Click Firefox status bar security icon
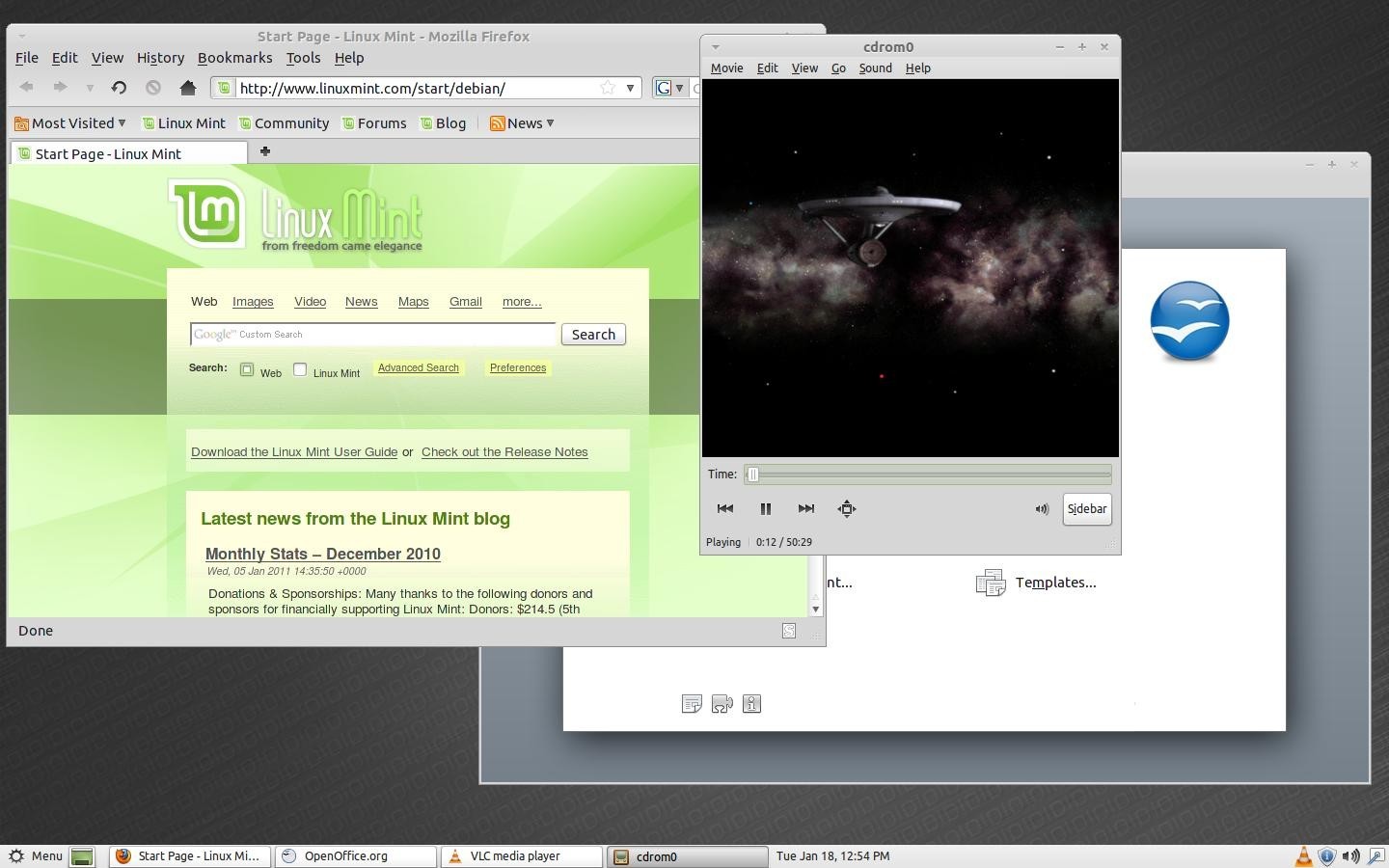This screenshot has width=1389, height=868. point(789,631)
